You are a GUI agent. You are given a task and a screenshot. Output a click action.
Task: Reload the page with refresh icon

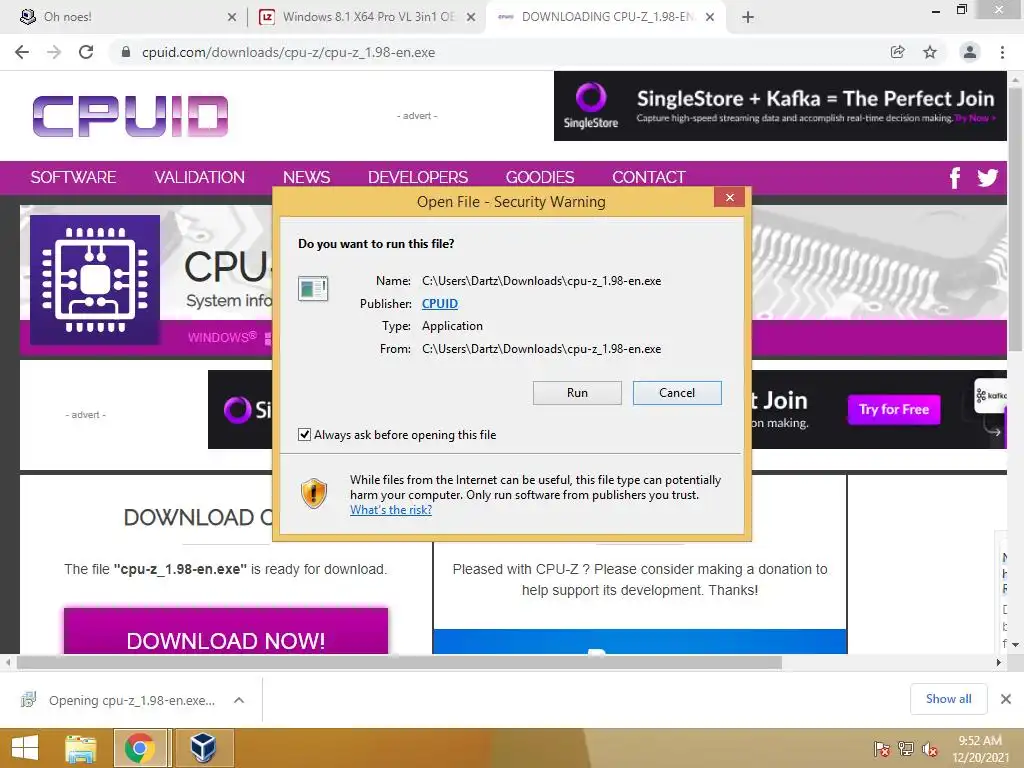(x=86, y=52)
